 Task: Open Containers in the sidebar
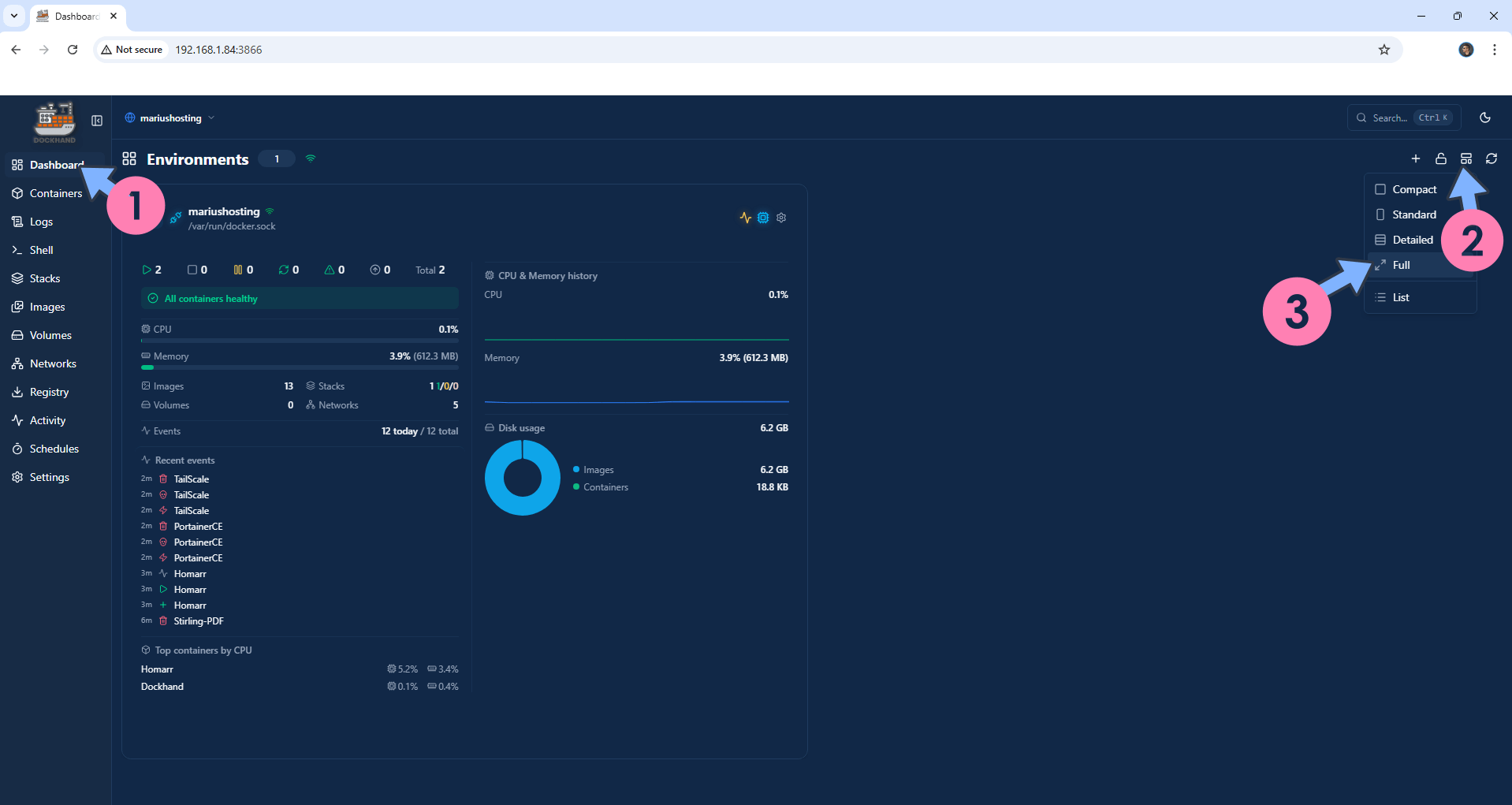coord(55,193)
